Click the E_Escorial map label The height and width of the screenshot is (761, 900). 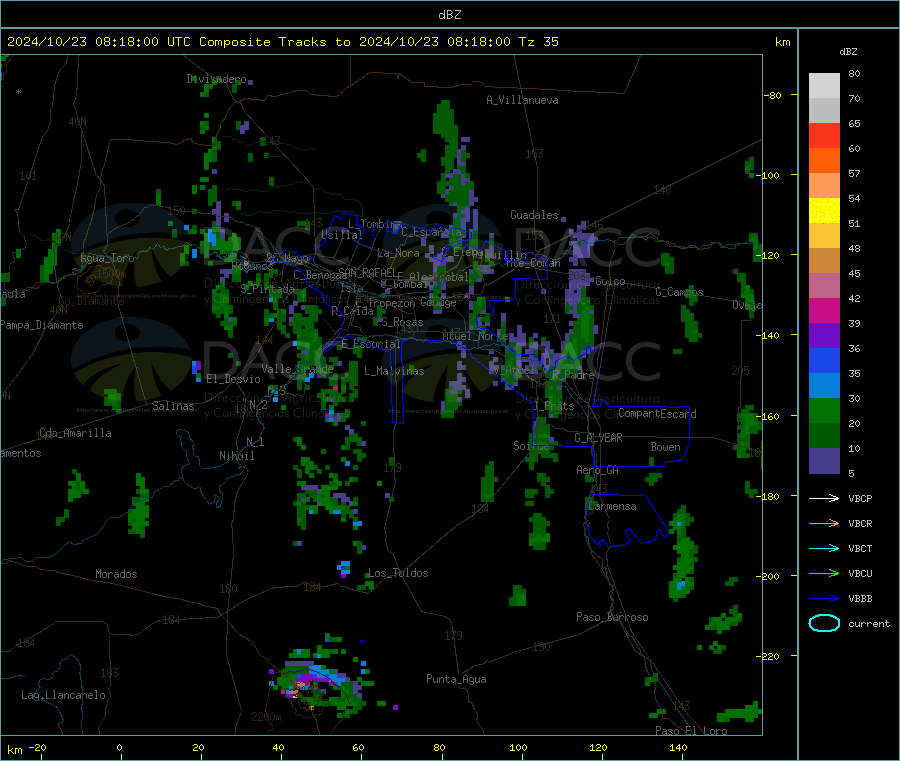tap(371, 344)
